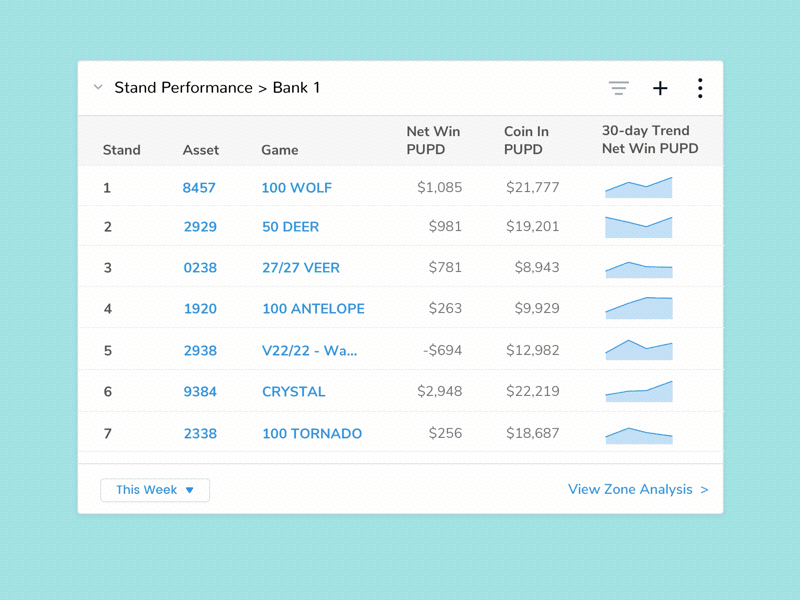Click the 27/27 VEER game name
800x600 pixels.
300,268
